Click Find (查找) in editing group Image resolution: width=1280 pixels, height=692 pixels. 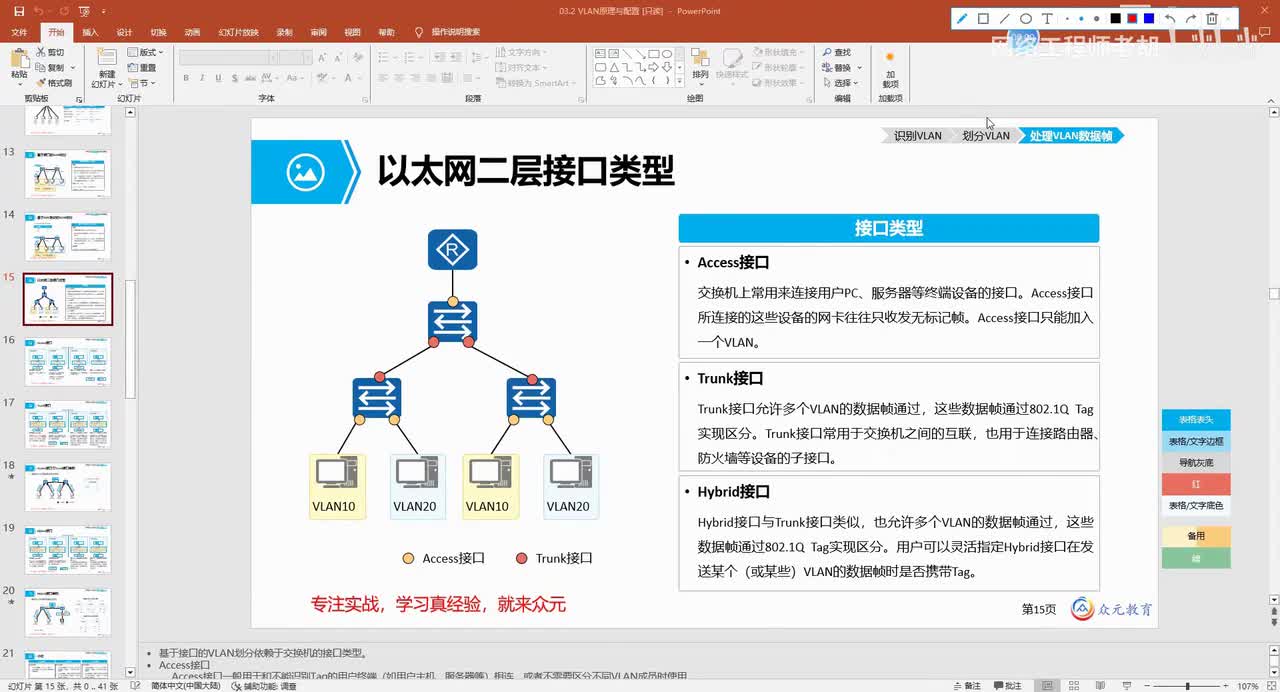tap(836, 52)
